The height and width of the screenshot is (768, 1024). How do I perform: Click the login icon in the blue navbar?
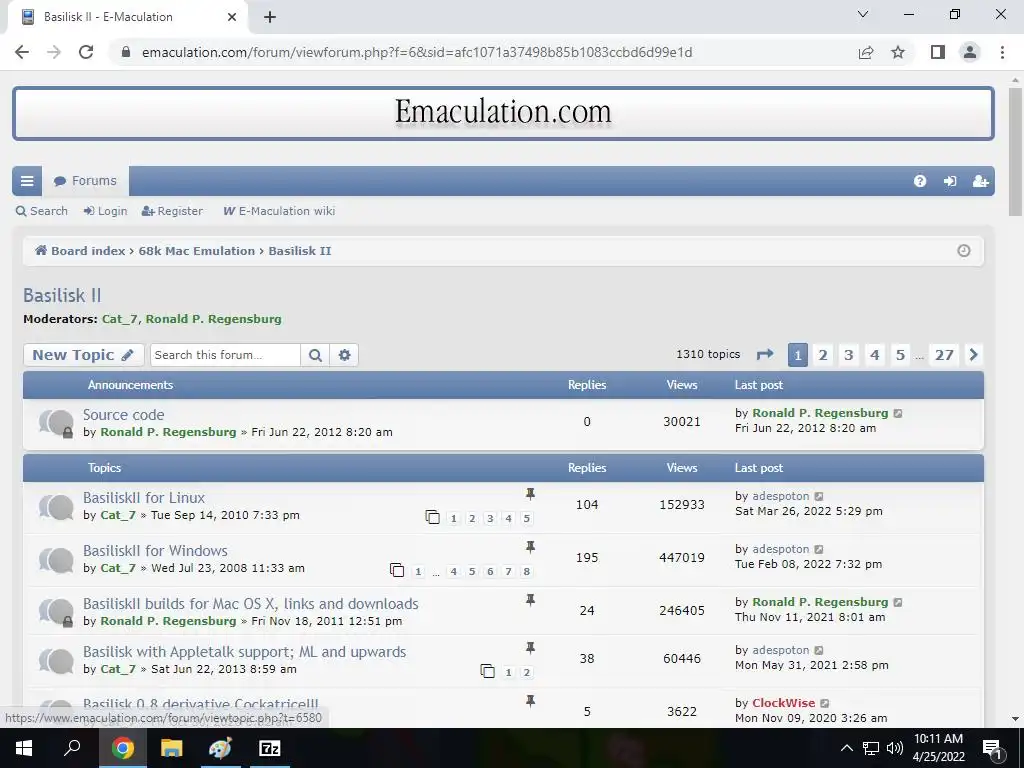950,181
